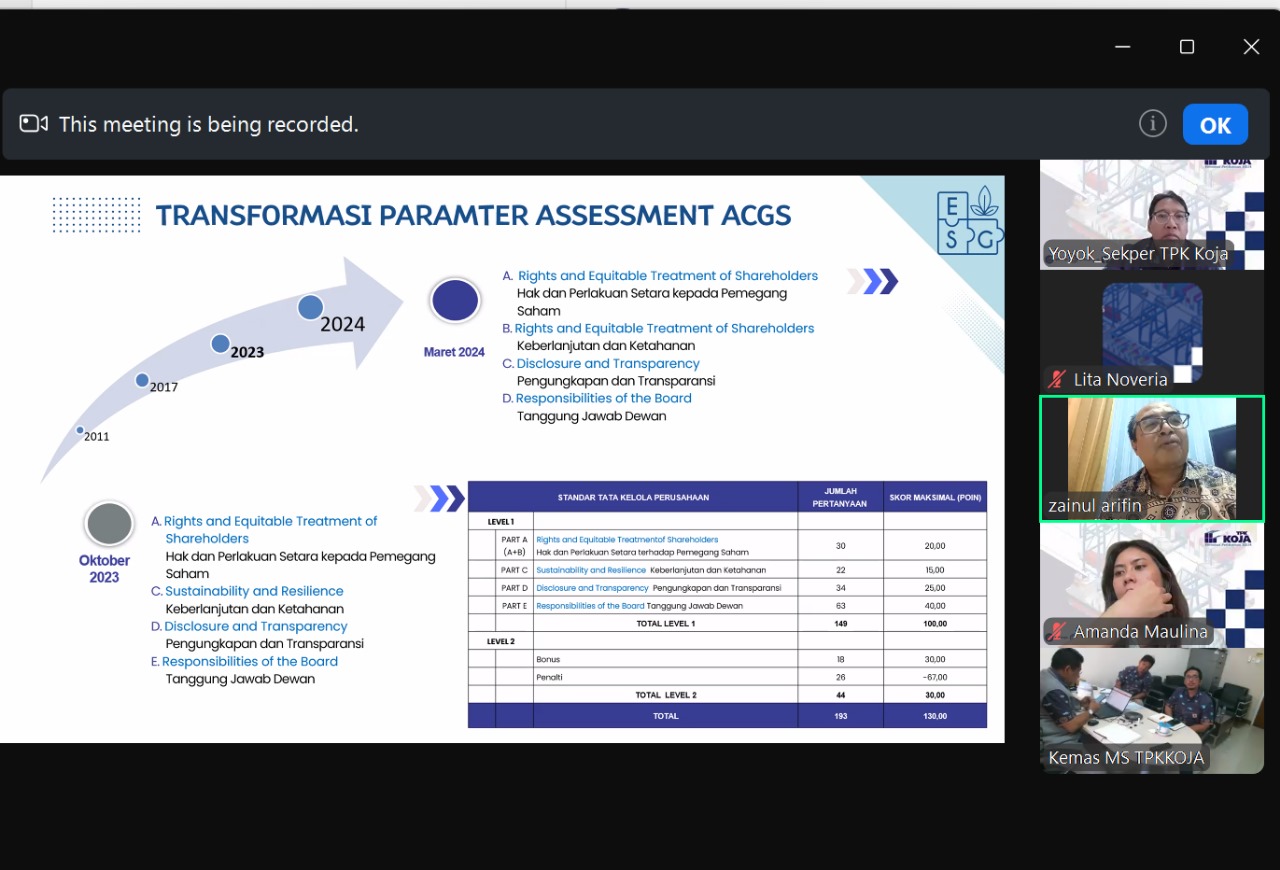Click the dark blue Maret 2024 circle
The image size is (1280, 870).
point(455,301)
